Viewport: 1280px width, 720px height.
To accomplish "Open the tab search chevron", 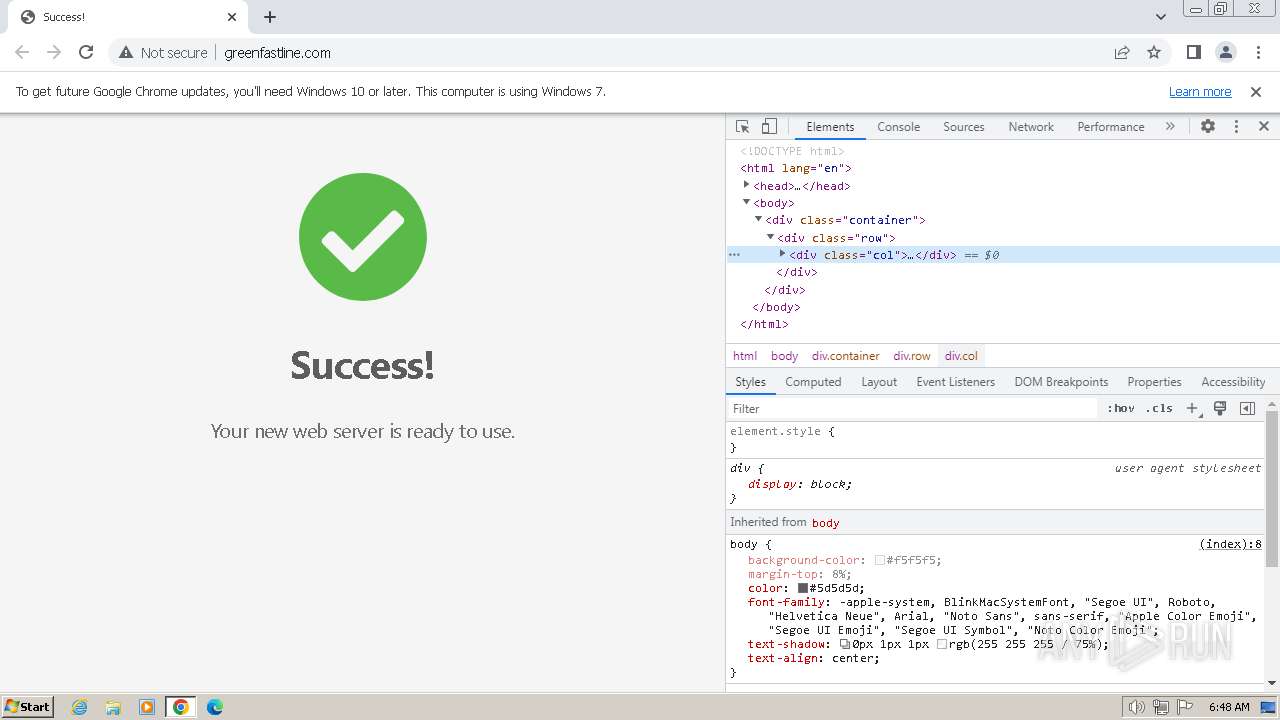I will 1161,16.
